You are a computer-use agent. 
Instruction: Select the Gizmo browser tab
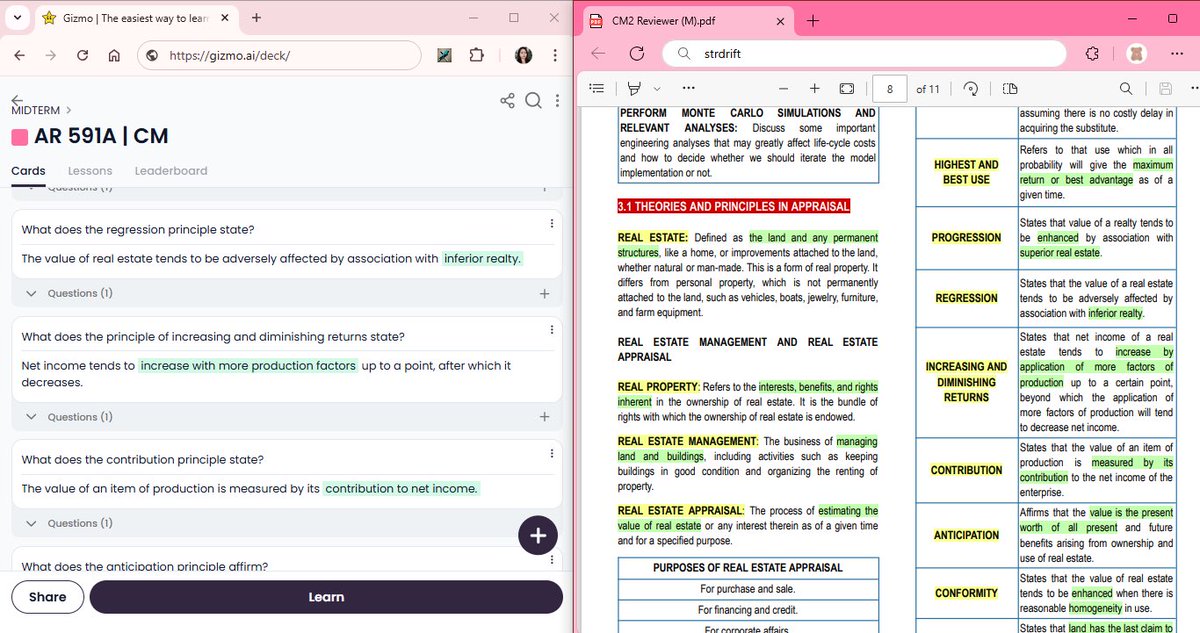pos(135,18)
